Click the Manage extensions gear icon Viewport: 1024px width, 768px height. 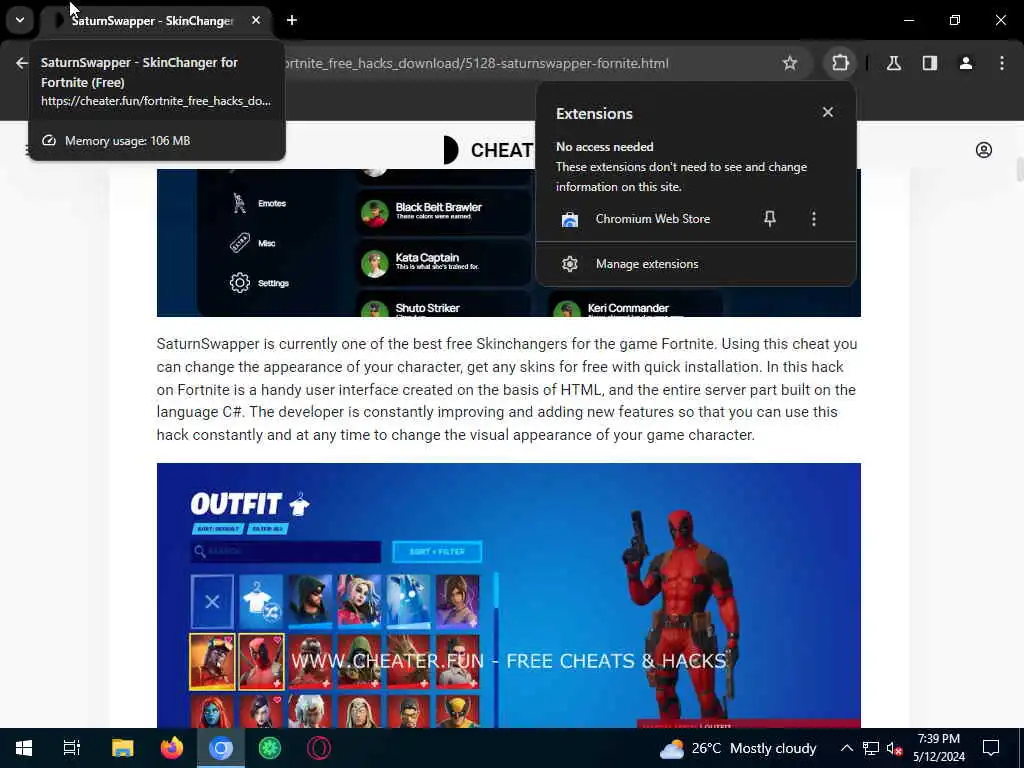[x=570, y=264]
